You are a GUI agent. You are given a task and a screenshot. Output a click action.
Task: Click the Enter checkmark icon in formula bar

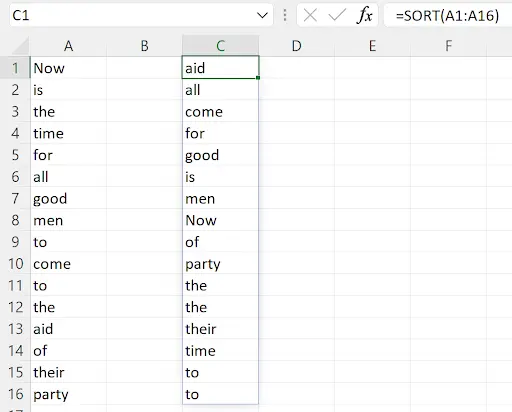tap(337, 15)
